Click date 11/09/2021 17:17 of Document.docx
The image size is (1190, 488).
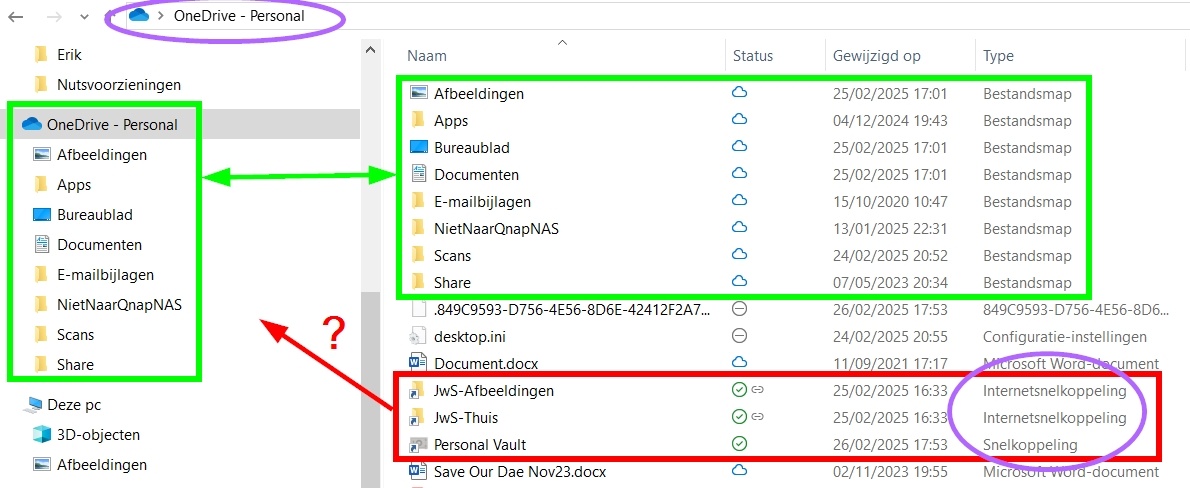click(889, 364)
